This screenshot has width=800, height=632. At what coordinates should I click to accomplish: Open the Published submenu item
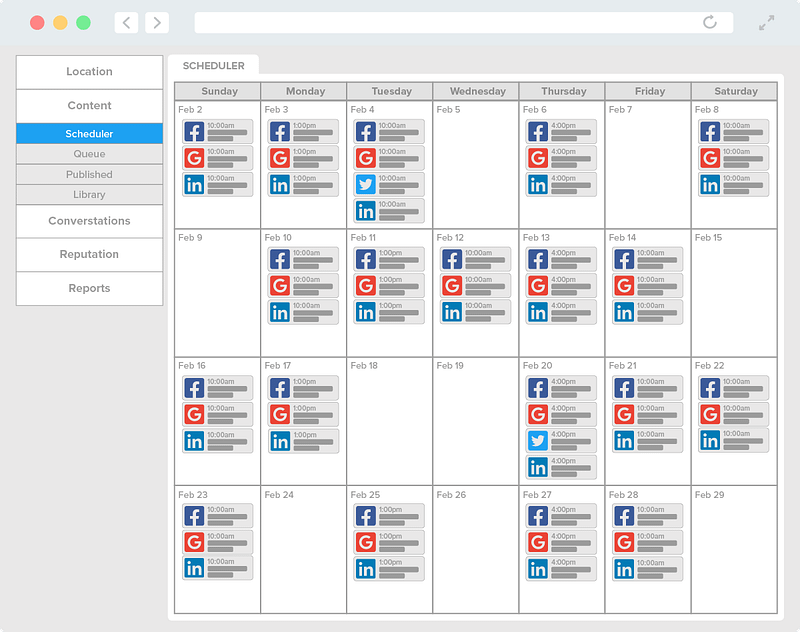[89, 174]
